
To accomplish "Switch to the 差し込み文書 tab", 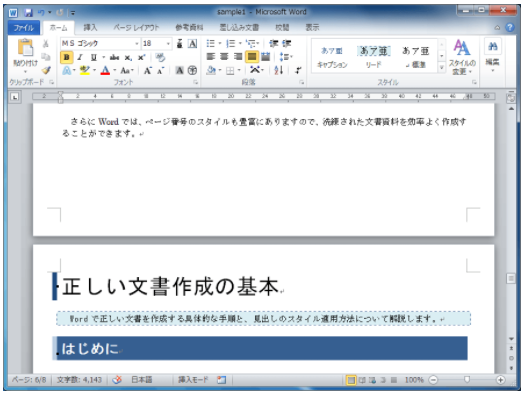I will [239, 28].
